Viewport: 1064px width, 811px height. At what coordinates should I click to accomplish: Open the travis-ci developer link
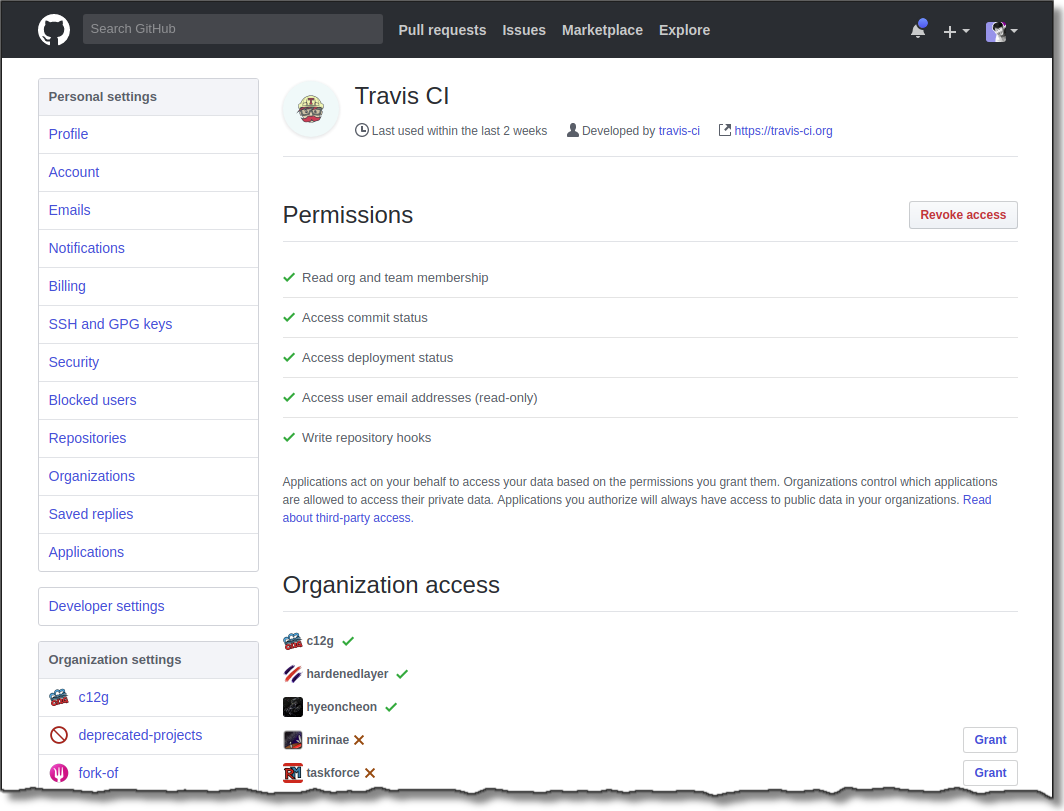coord(679,131)
